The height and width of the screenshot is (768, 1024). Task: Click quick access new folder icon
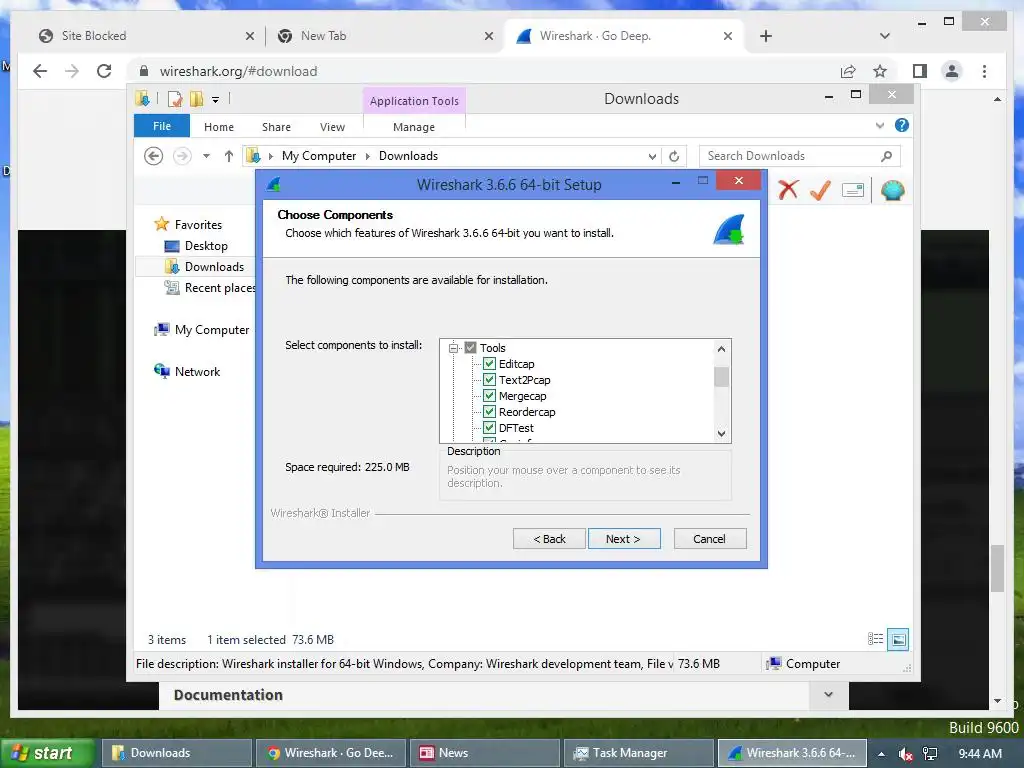pos(197,99)
